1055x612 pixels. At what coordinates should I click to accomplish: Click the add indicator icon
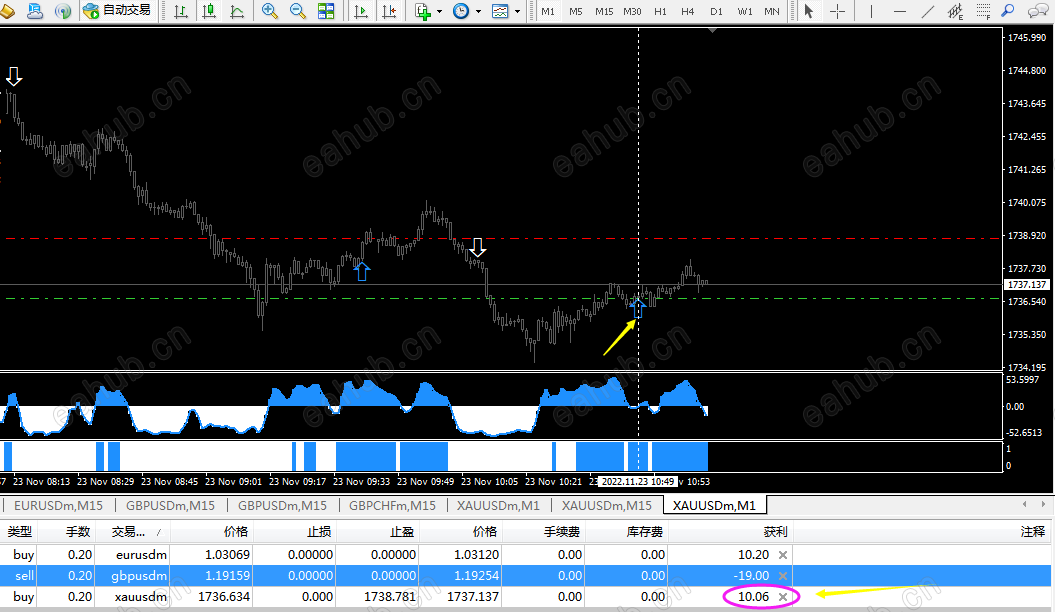(423, 11)
